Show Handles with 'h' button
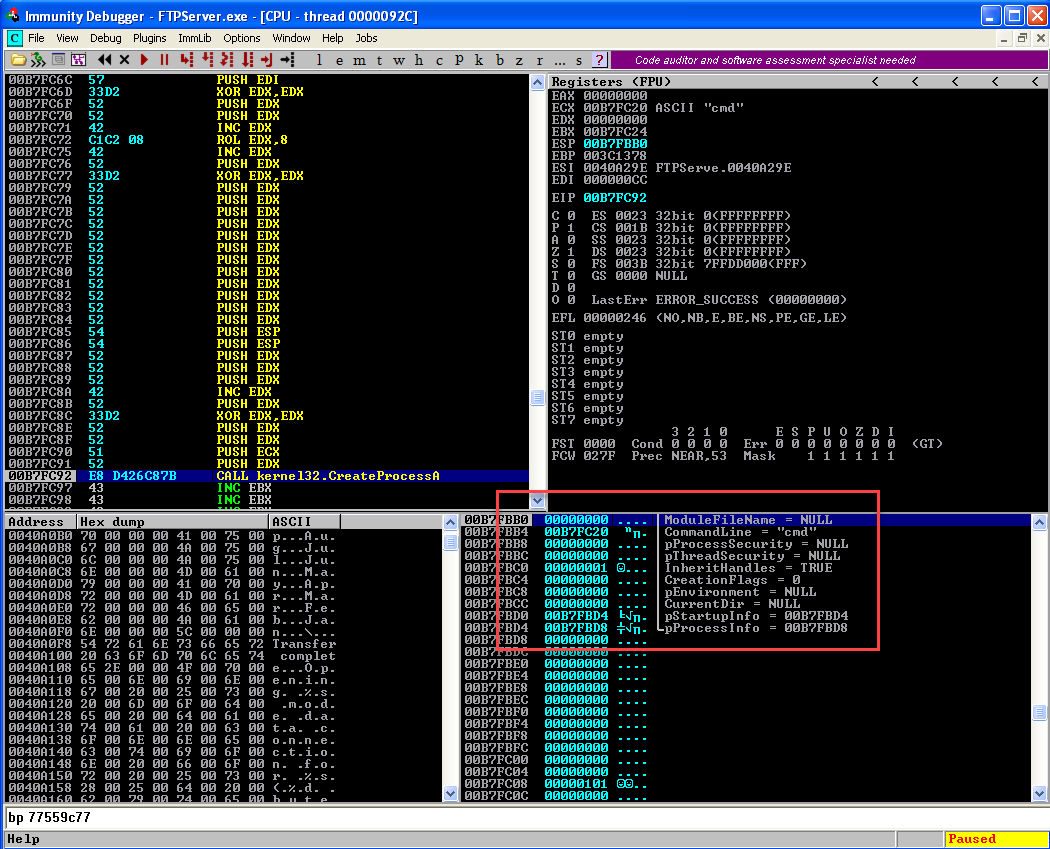Screen dimensions: 1050x849 (419, 60)
